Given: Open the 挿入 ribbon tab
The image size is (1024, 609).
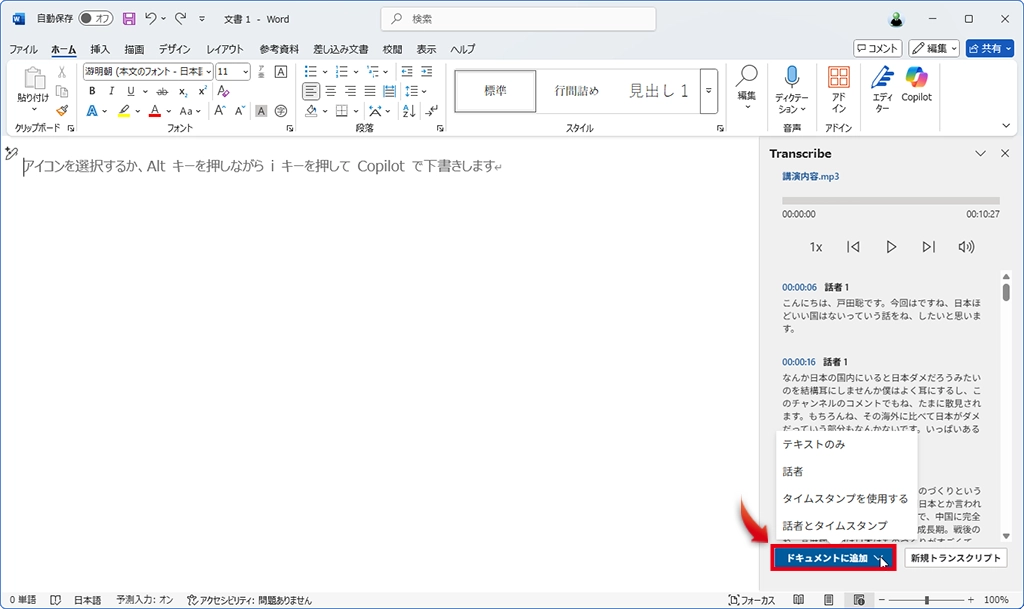Looking at the screenshot, I should 100,49.
